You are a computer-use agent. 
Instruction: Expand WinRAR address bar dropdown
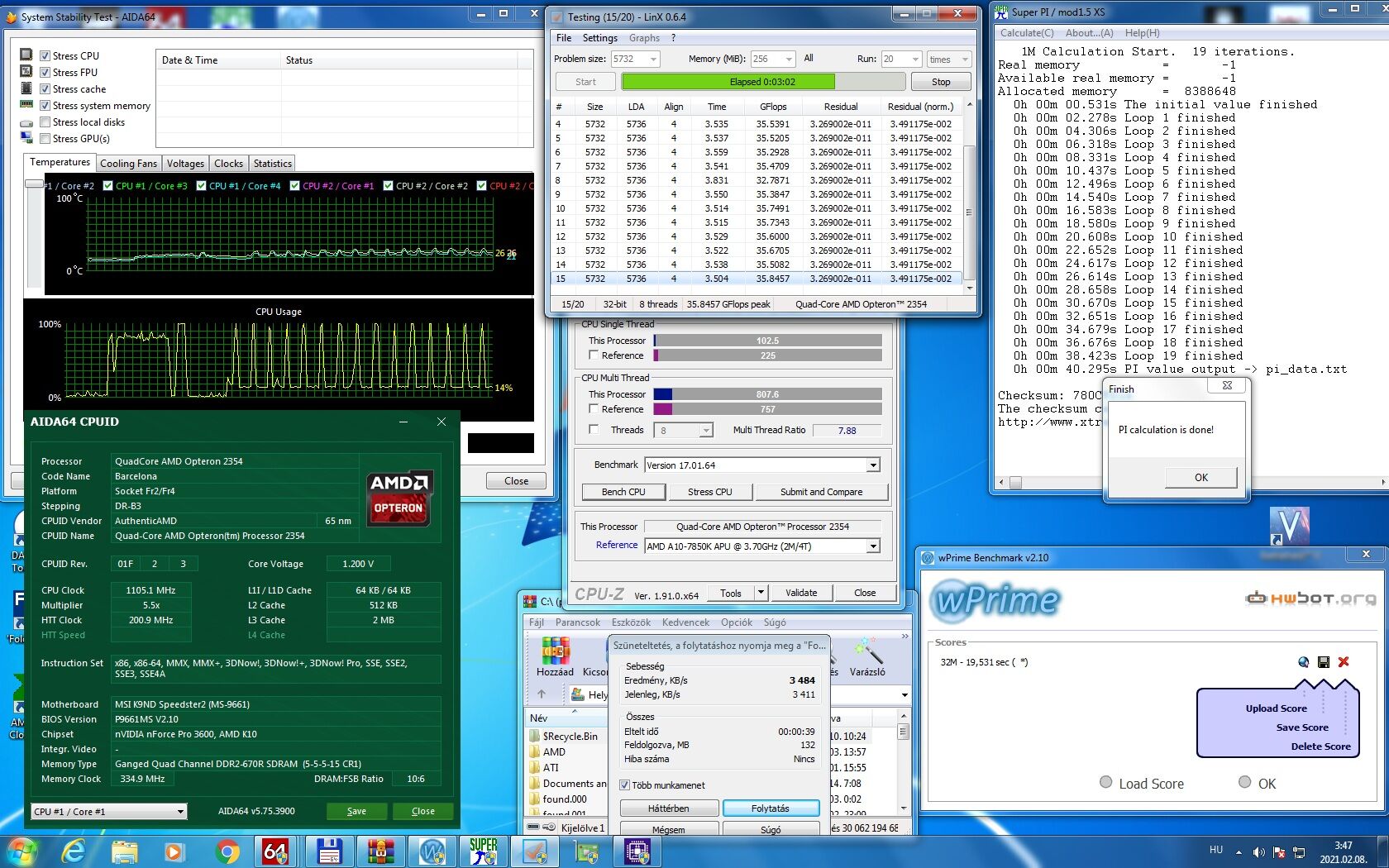click(x=904, y=695)
